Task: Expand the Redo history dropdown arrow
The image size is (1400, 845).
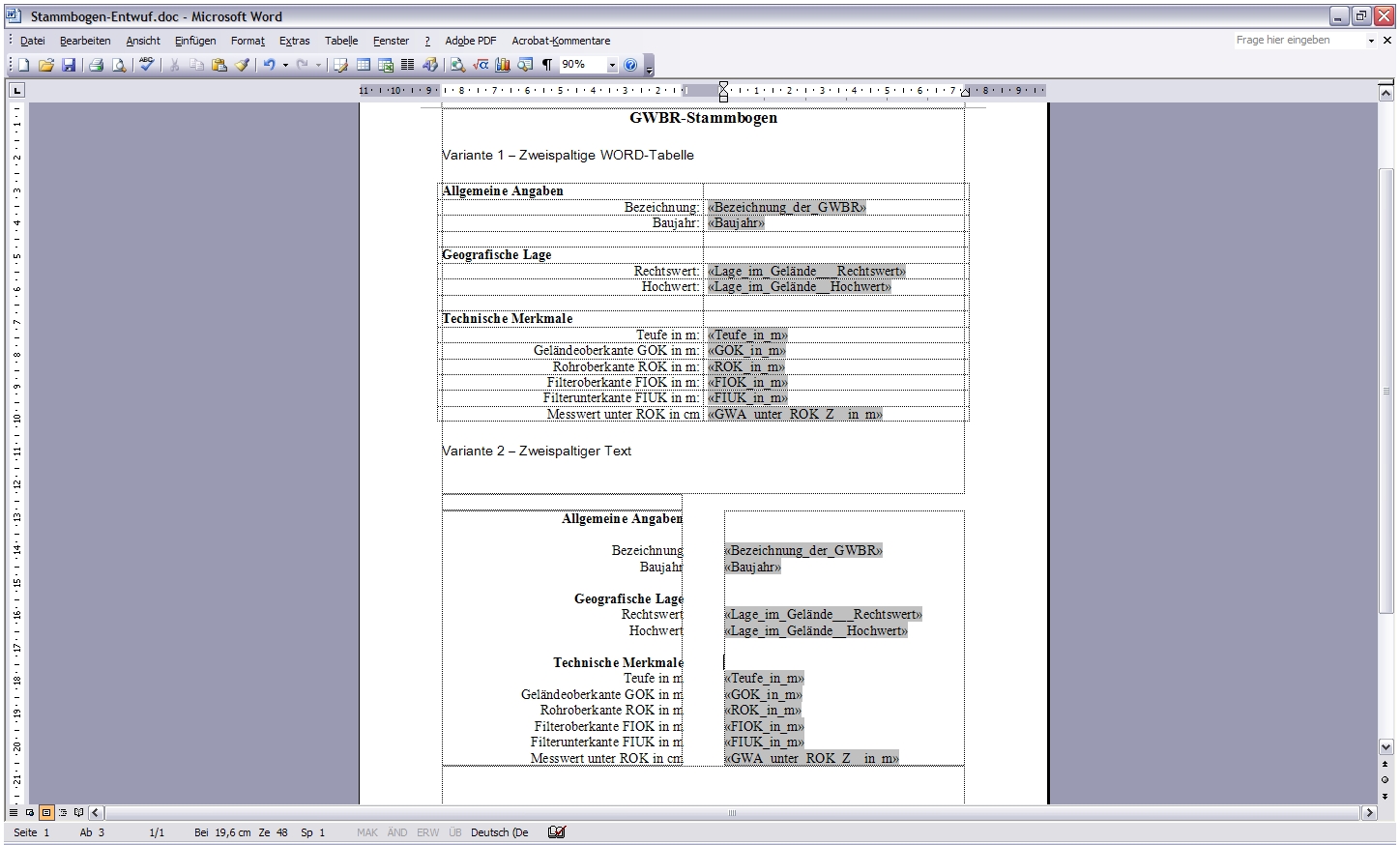Action: [318, 65]
